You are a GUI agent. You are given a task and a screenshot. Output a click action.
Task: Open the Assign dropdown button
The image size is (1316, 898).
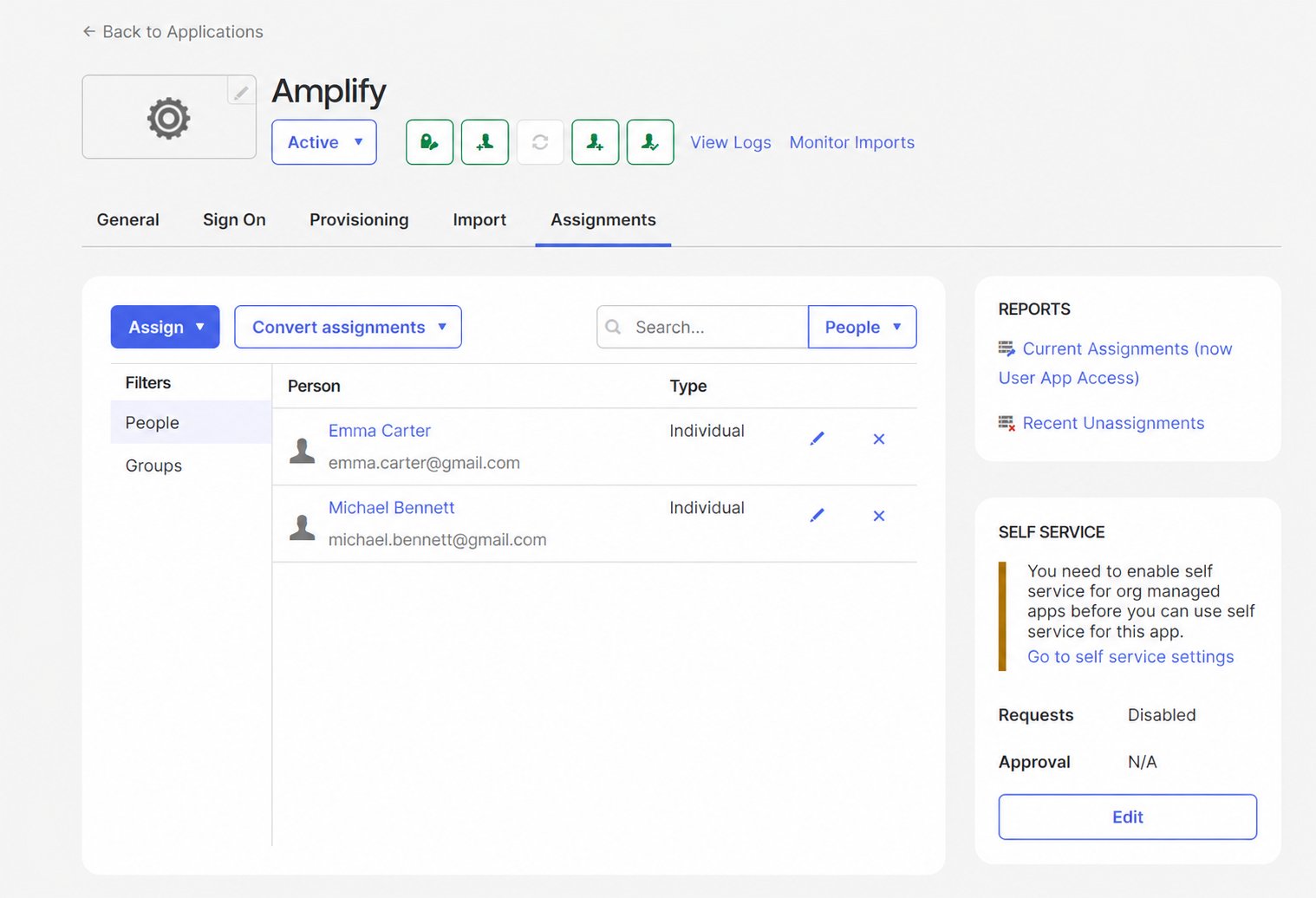click(165, 327)
